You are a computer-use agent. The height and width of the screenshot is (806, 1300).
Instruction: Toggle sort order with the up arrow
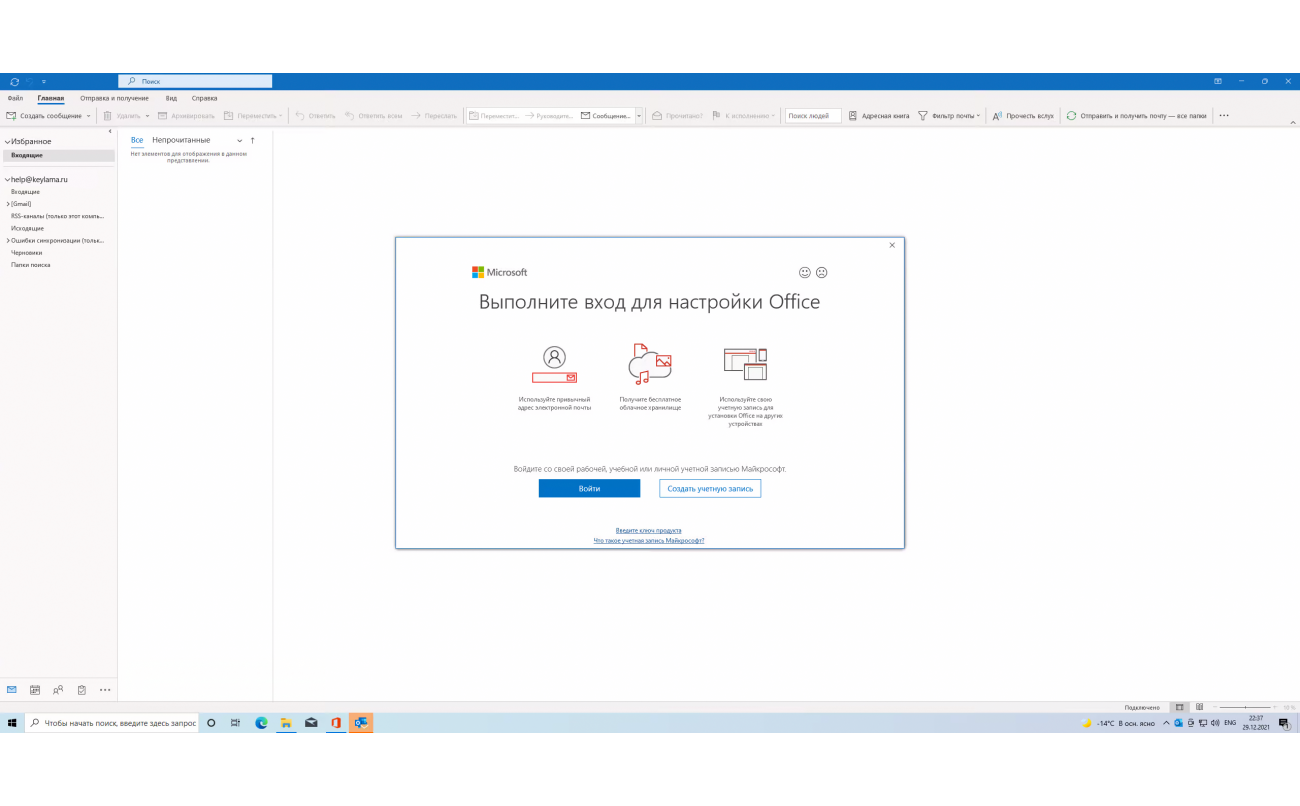point(252,141)
